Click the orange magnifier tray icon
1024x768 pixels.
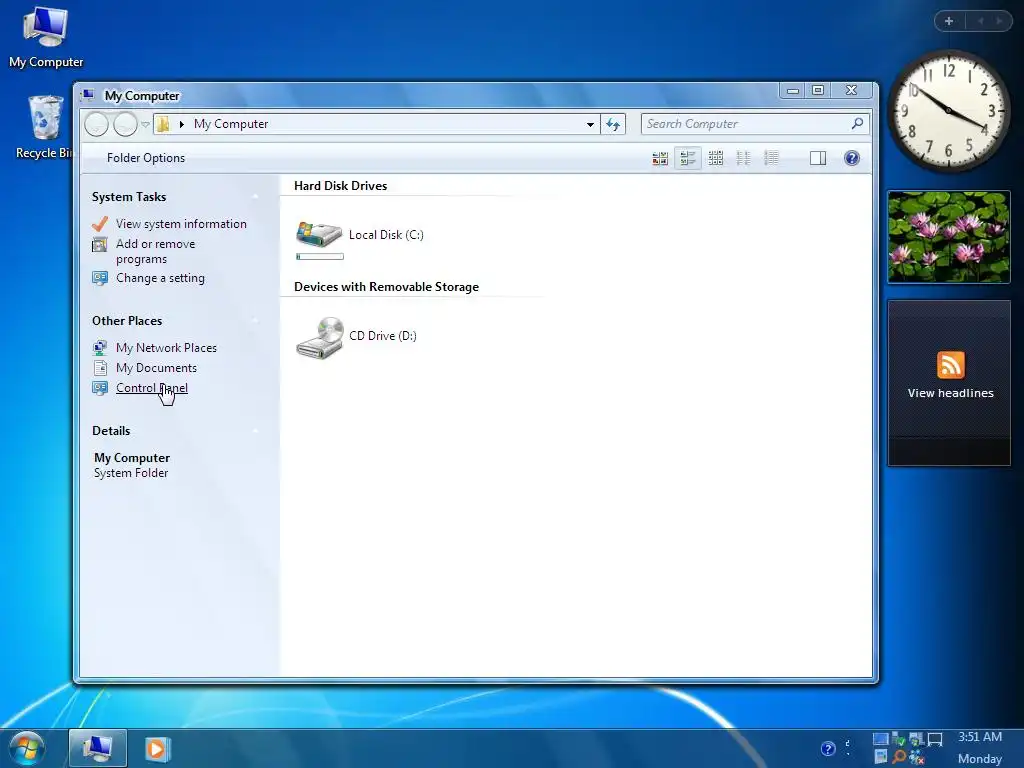click(x=899, y=758)
